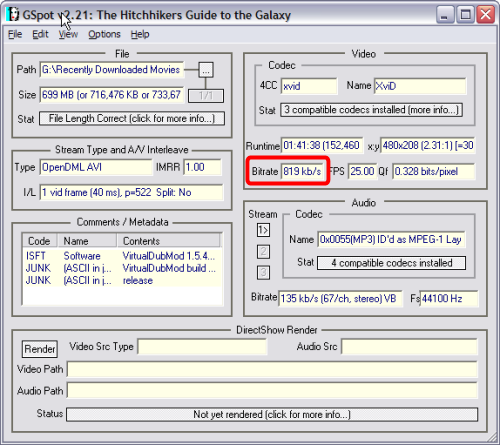Open the Help menu
Viewport: 500px width, 445px height.
[x=140, y=34]
